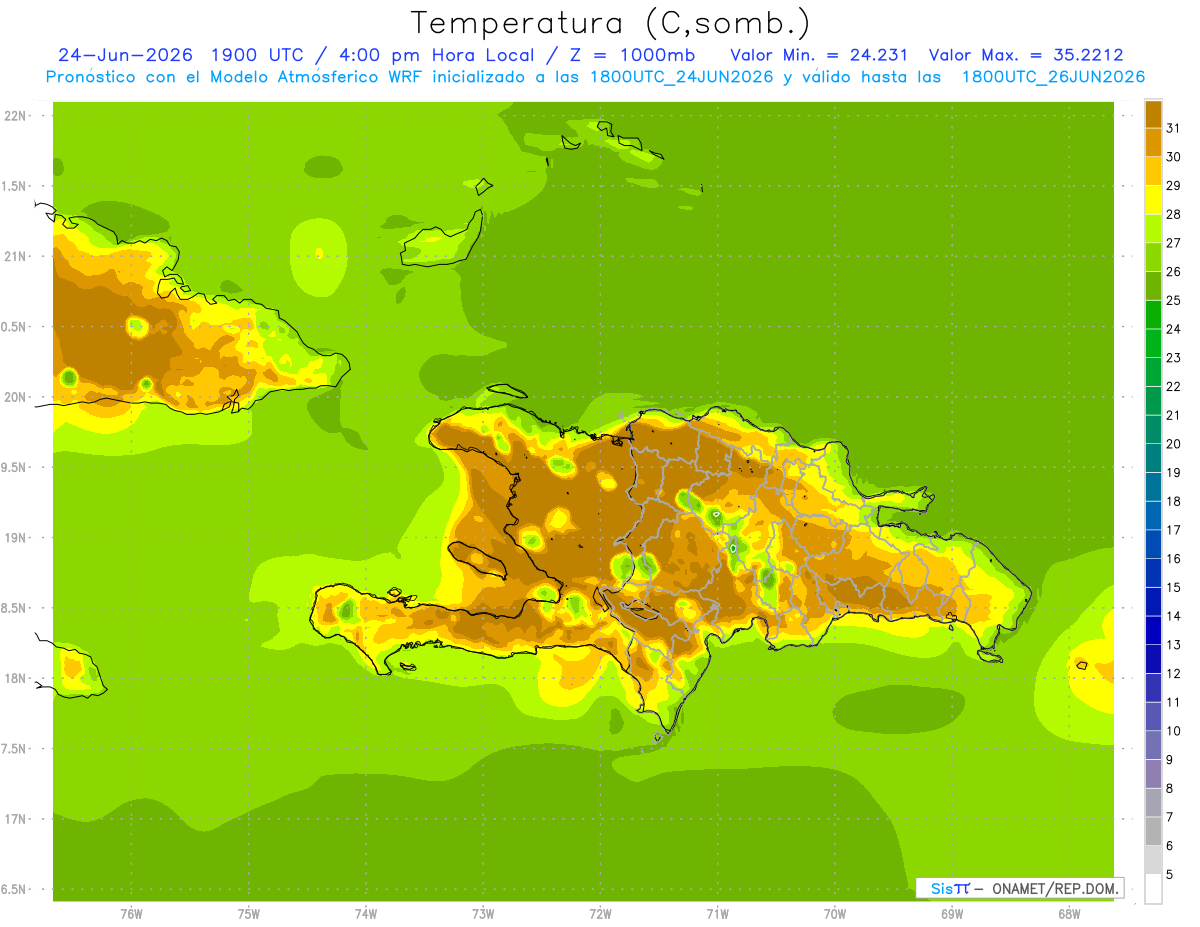Screen dimensions: 1200x927
Task: Click the gray color bar segment between 6 and 7
Action: point(1153,831)
